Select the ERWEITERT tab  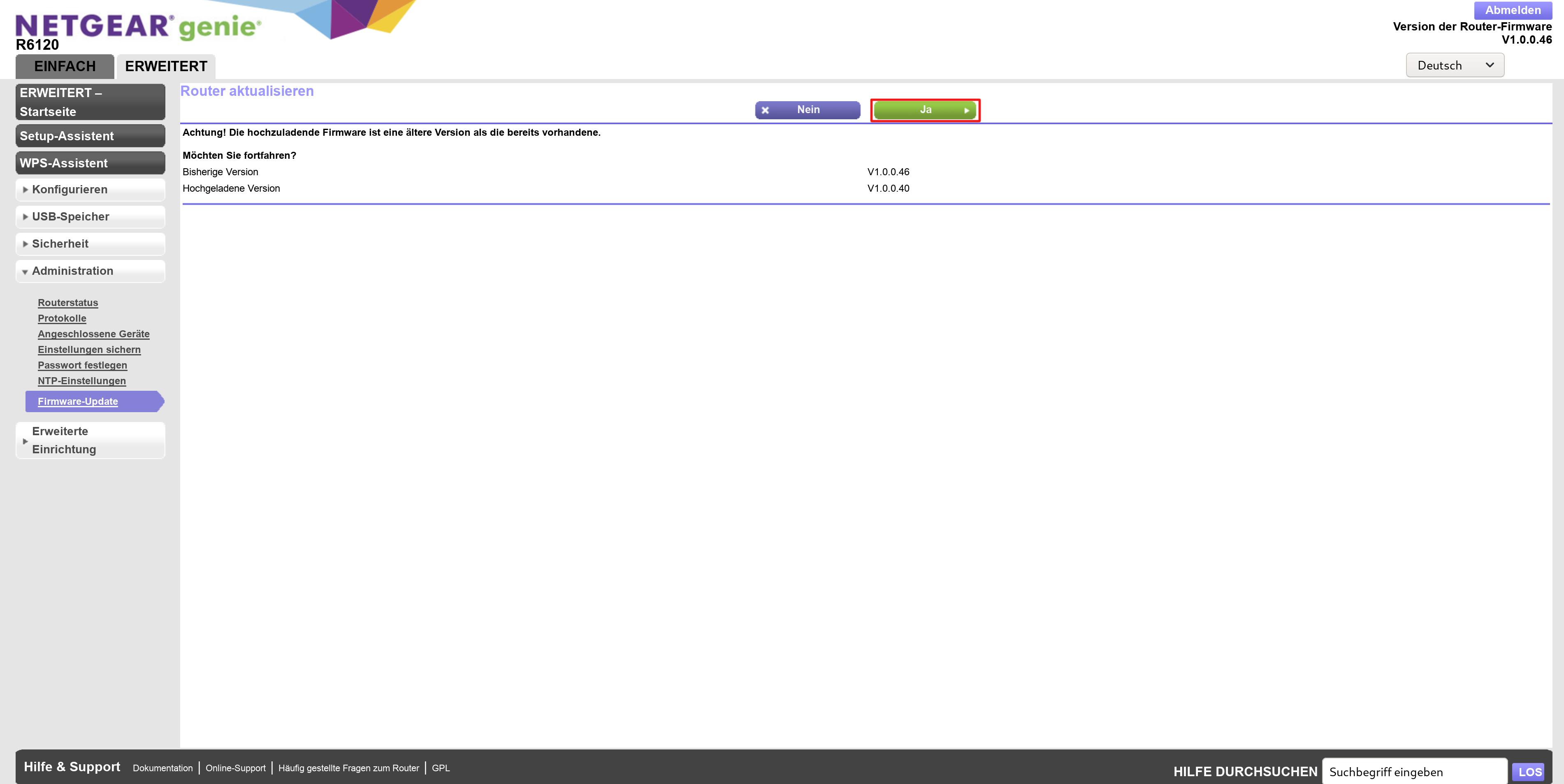coord(166,66)
